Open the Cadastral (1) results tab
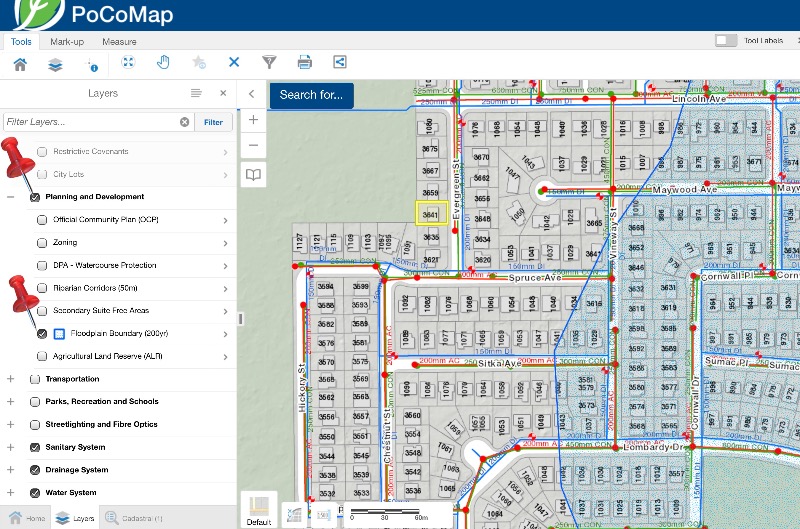 tap(134, 518)
